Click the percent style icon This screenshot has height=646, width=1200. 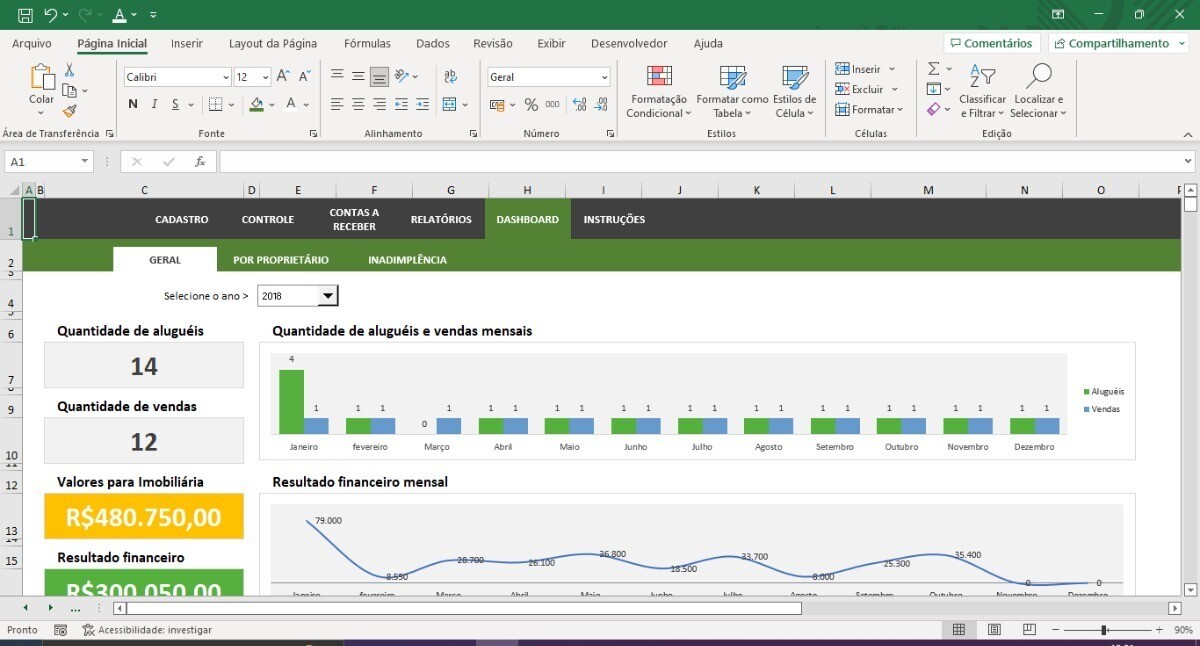pos(530,105)
